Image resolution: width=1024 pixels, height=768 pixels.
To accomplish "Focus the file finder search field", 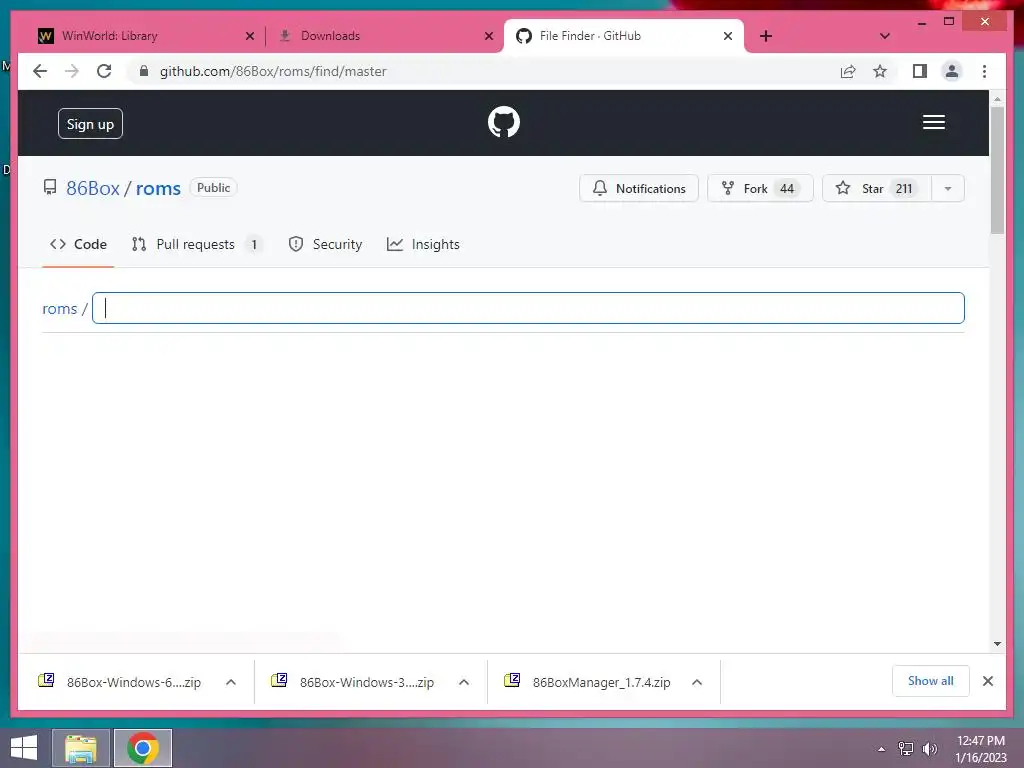I will coord(528,308).
